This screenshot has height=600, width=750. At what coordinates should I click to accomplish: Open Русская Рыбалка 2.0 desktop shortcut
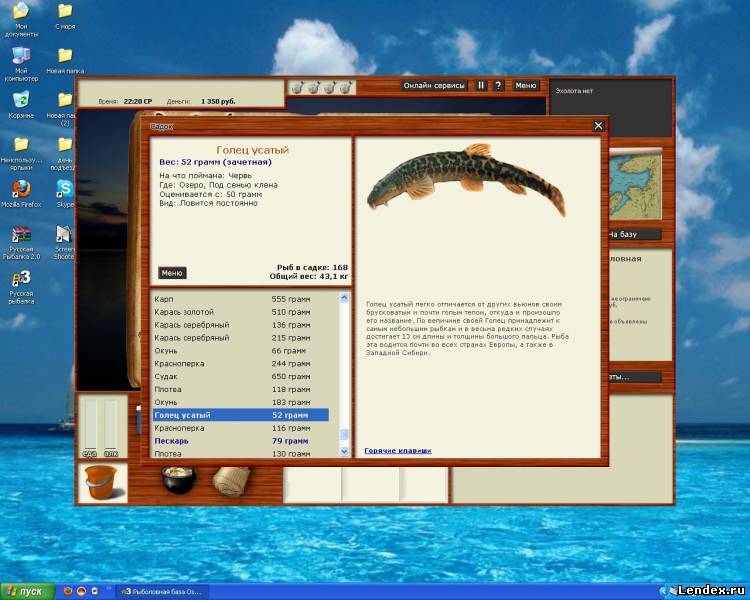21,244
